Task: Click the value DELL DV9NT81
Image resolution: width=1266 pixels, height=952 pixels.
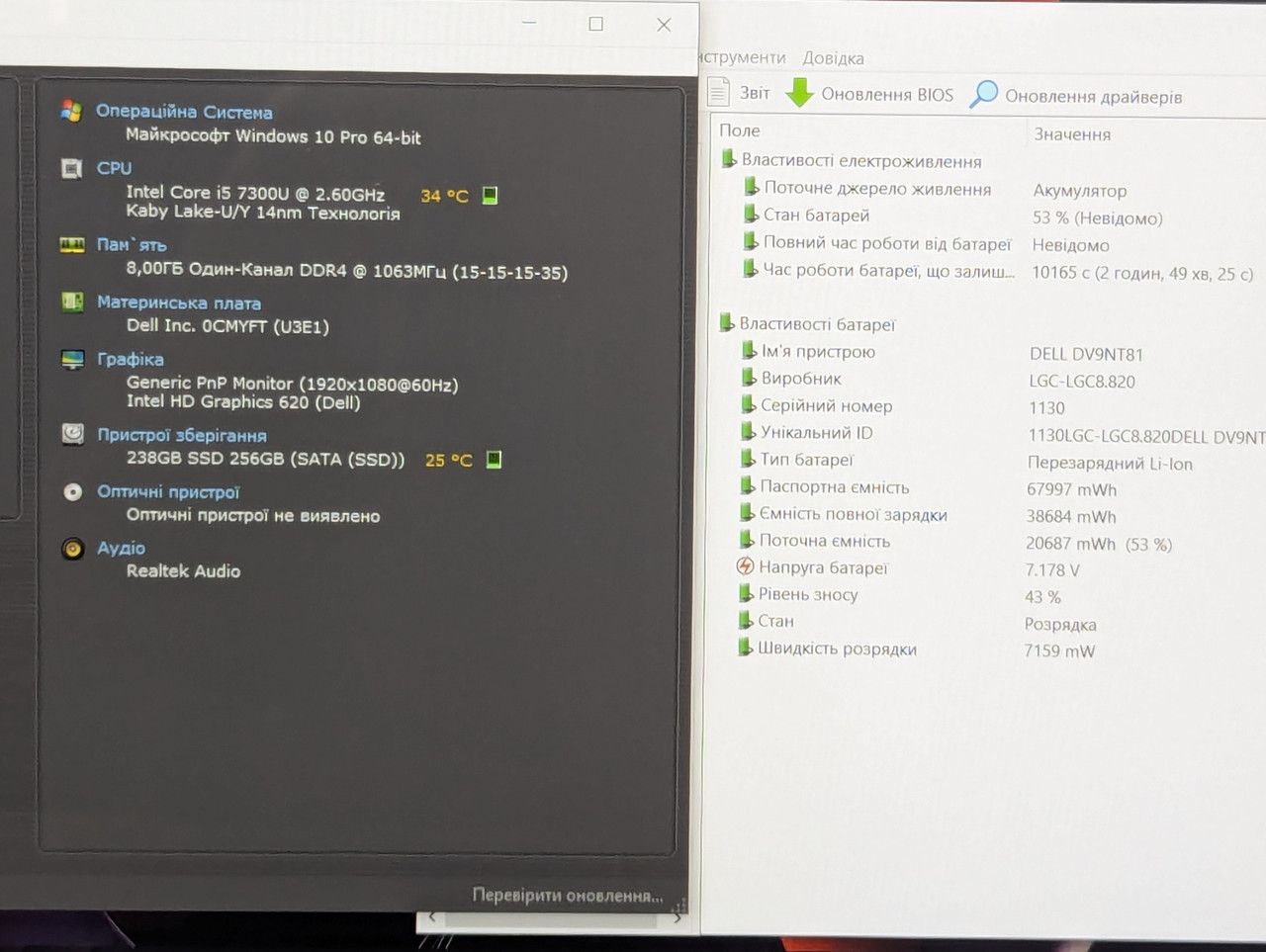Action: [1086, 354]
